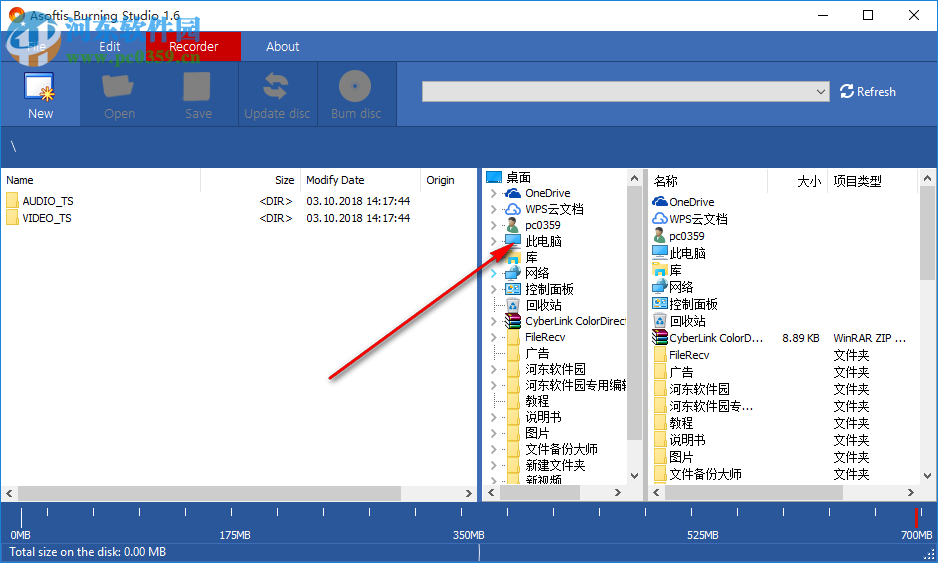938x563 pixels.
Task: Expand pc0359 tree node
Action: pyautogui.click(x=494, y=225)
